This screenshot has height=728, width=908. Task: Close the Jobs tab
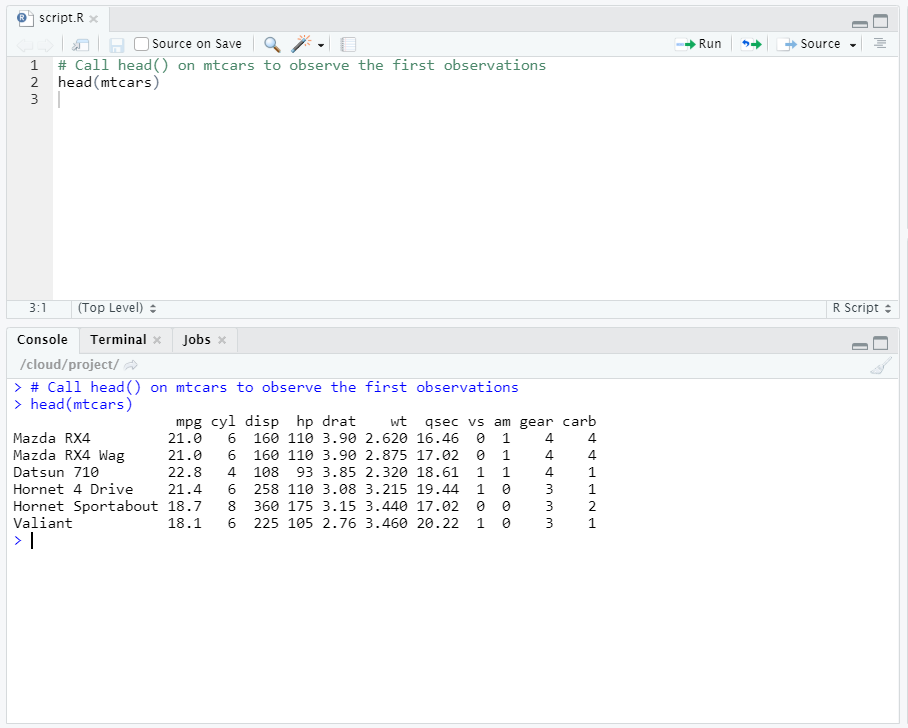click(222, 341)
